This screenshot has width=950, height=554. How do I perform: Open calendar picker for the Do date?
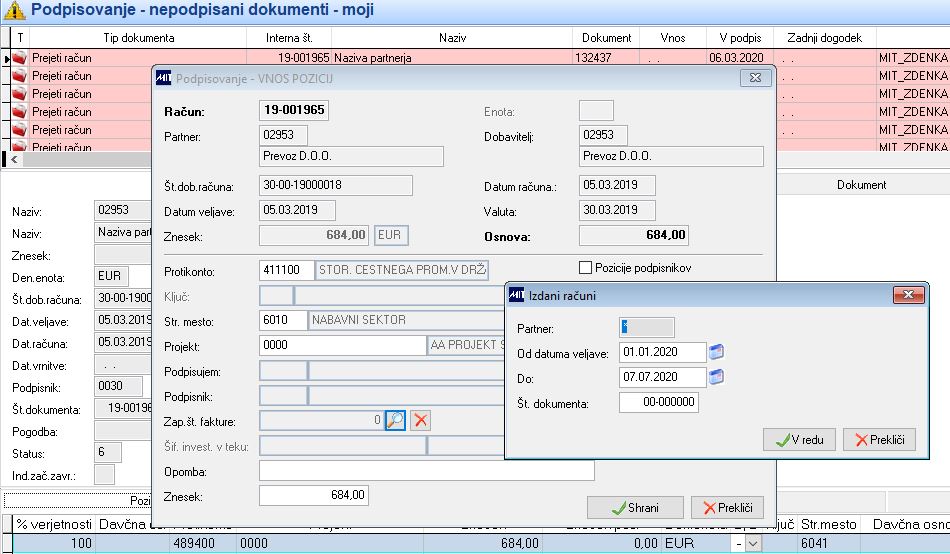pos(716,377)
